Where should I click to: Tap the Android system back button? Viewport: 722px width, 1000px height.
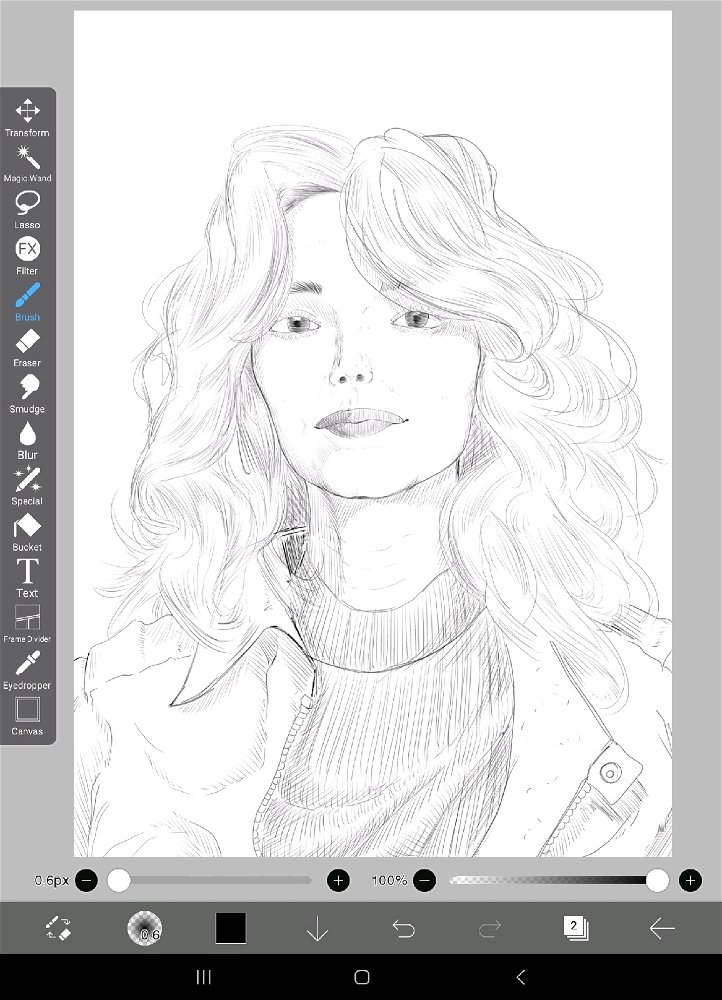520,976
